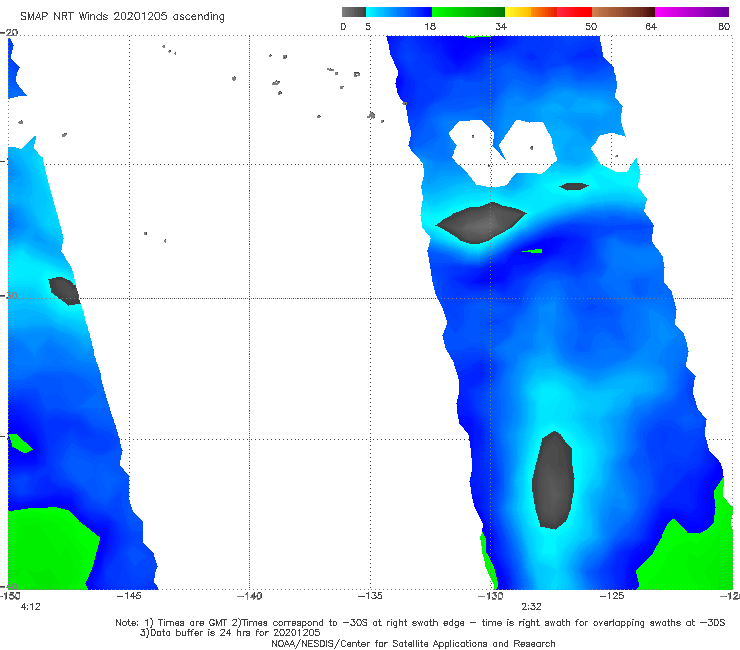Click the color bar label "34"

(501, 26)
